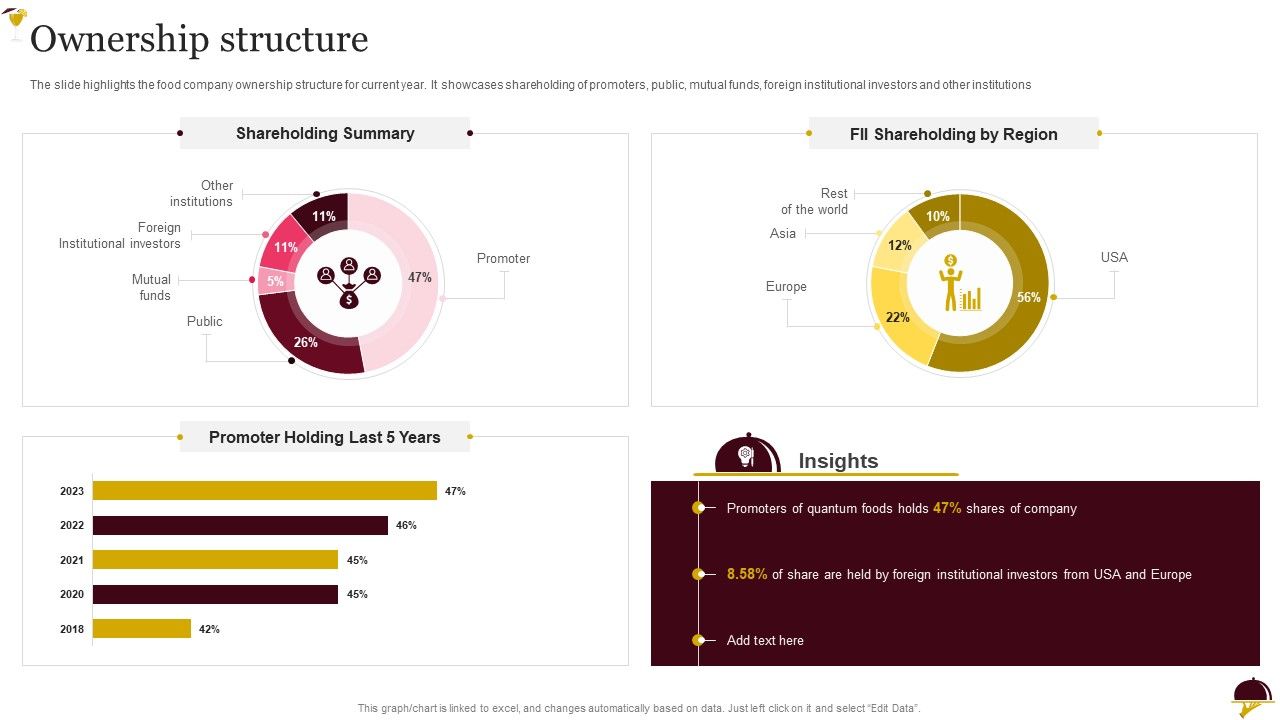Click the serving cloche logo at bottom right
This screenshot has width=1280, height=720.
click(x=1252, y=697)
